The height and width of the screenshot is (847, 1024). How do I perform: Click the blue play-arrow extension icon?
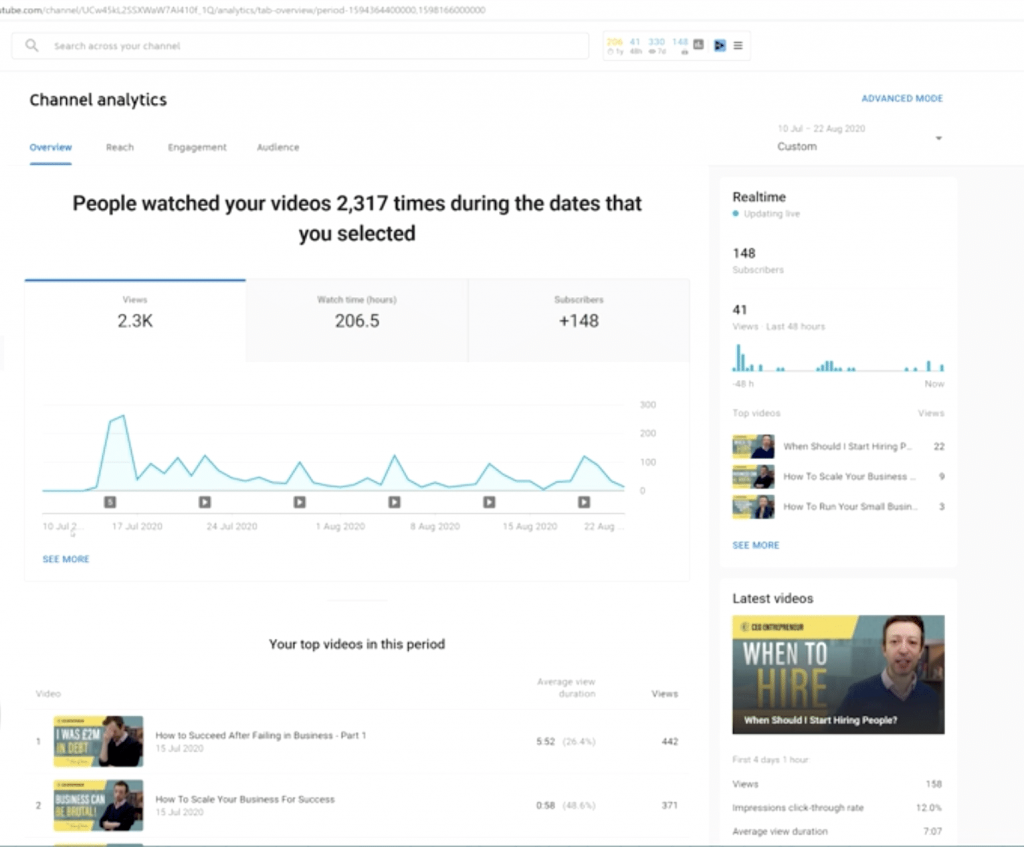click(x=719, y=45)
